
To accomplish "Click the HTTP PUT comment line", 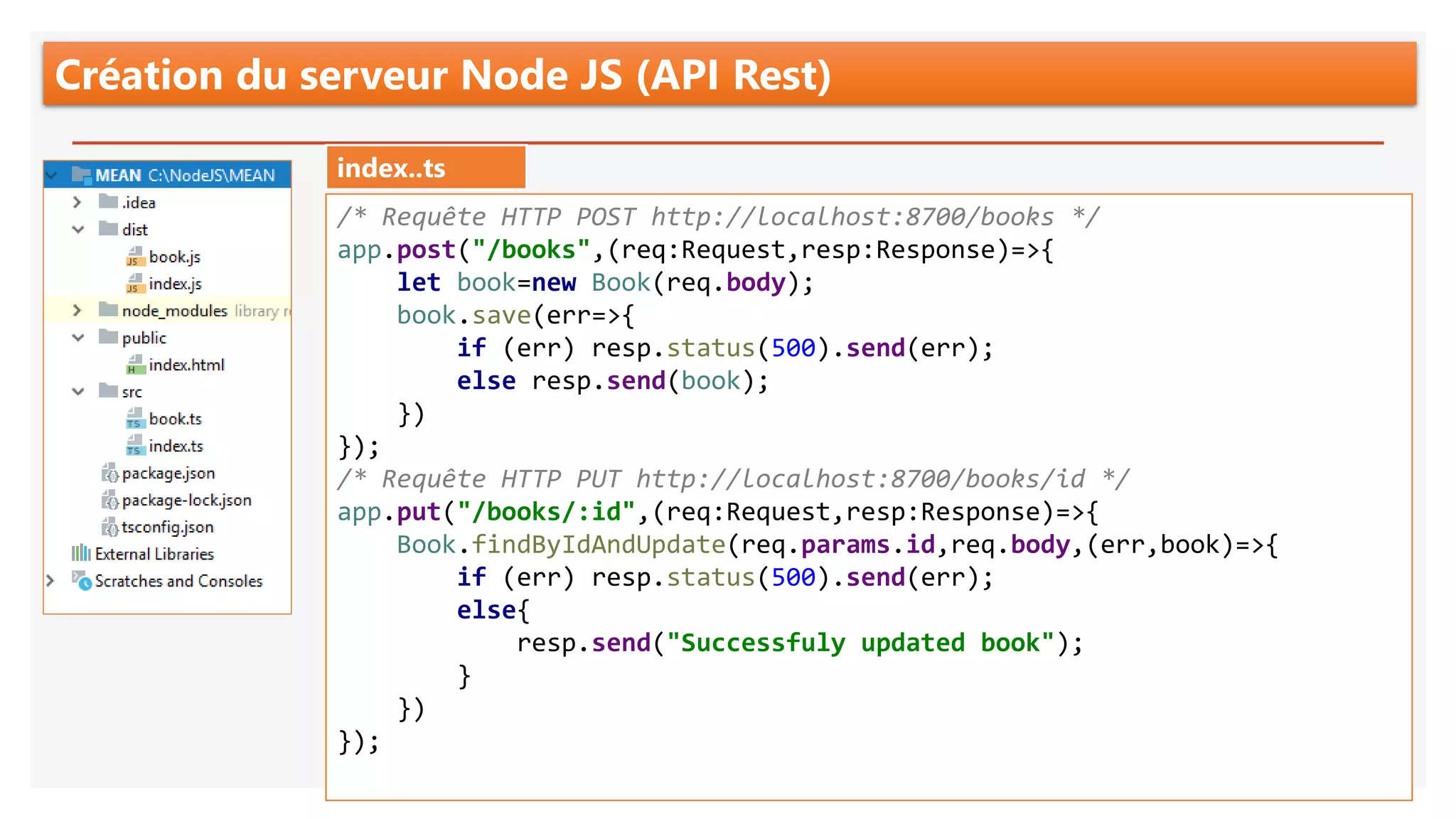I will tap(733, 478).
